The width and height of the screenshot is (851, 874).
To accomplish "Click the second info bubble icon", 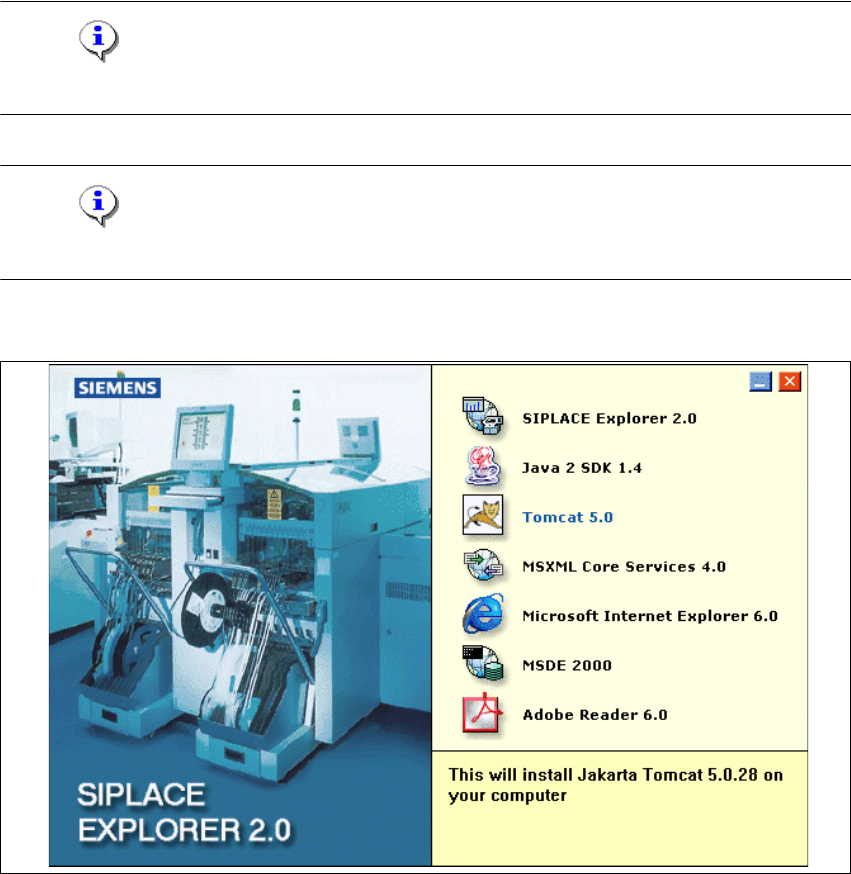I will click(99, 205).
